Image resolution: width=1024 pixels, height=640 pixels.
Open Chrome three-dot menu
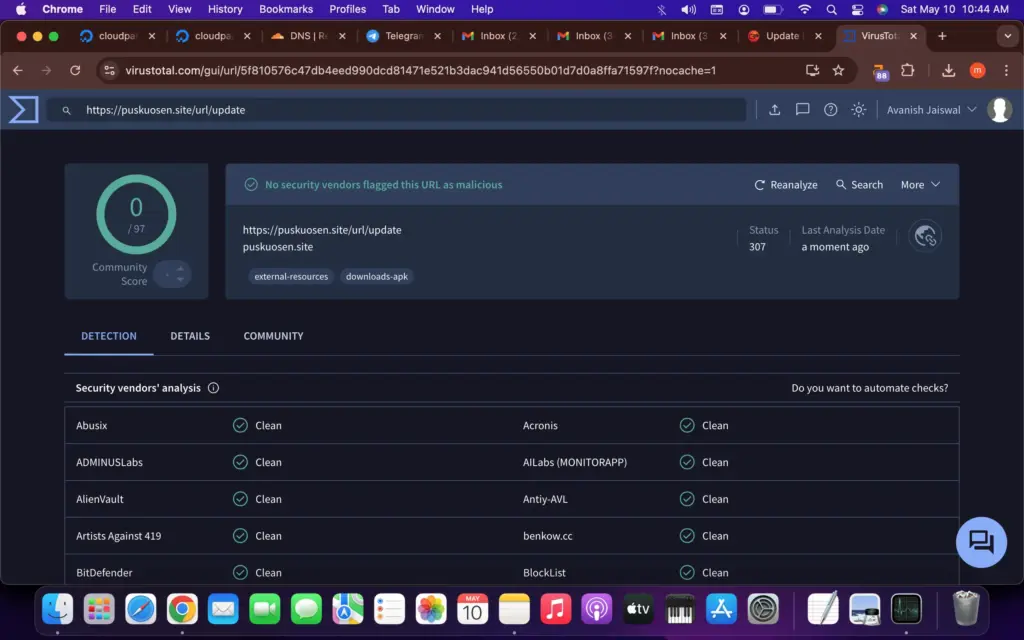tap(1006, 71)
